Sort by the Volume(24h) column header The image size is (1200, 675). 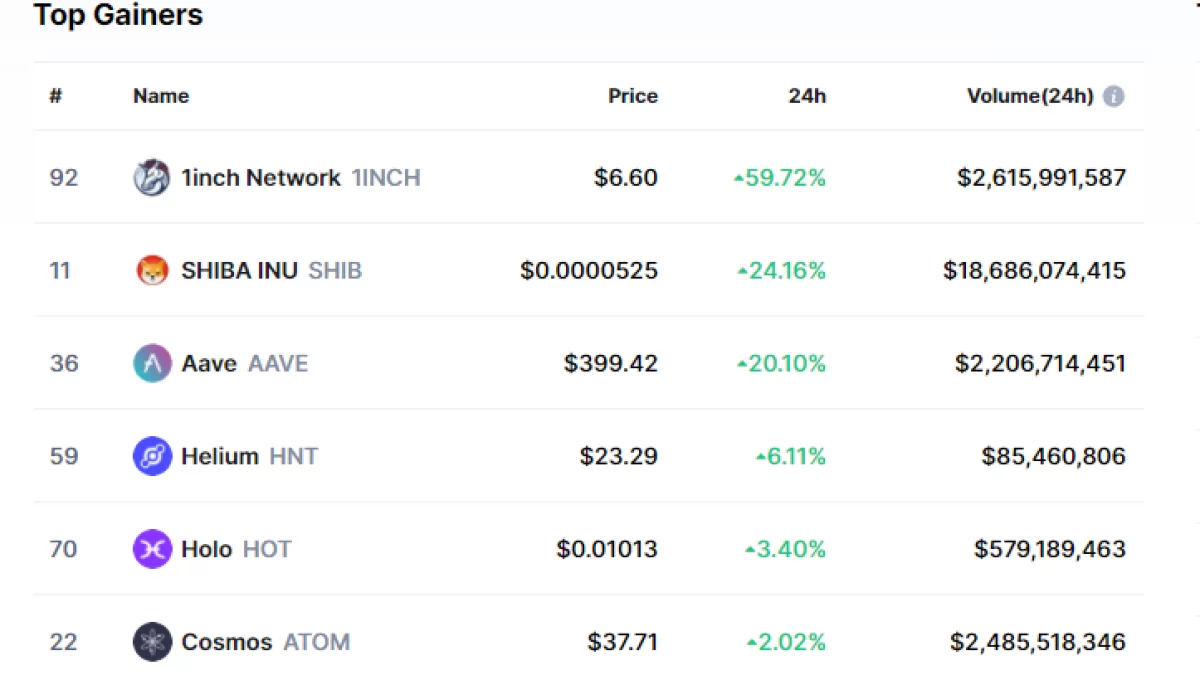coord(1029,96)
